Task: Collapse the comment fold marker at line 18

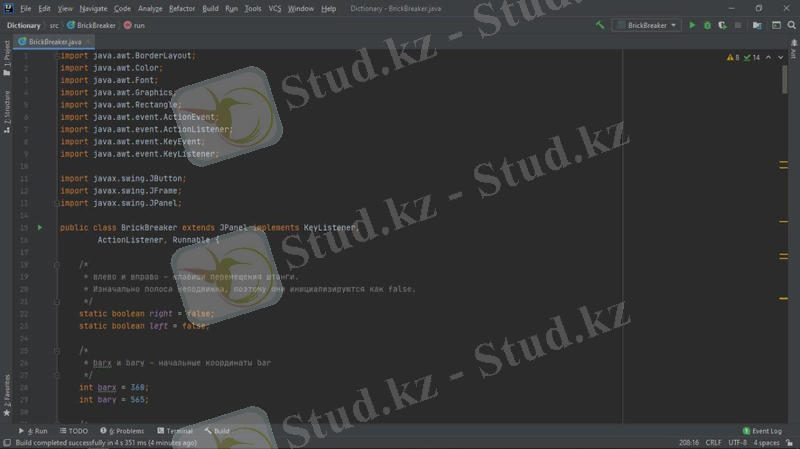Action: [57, 265]
